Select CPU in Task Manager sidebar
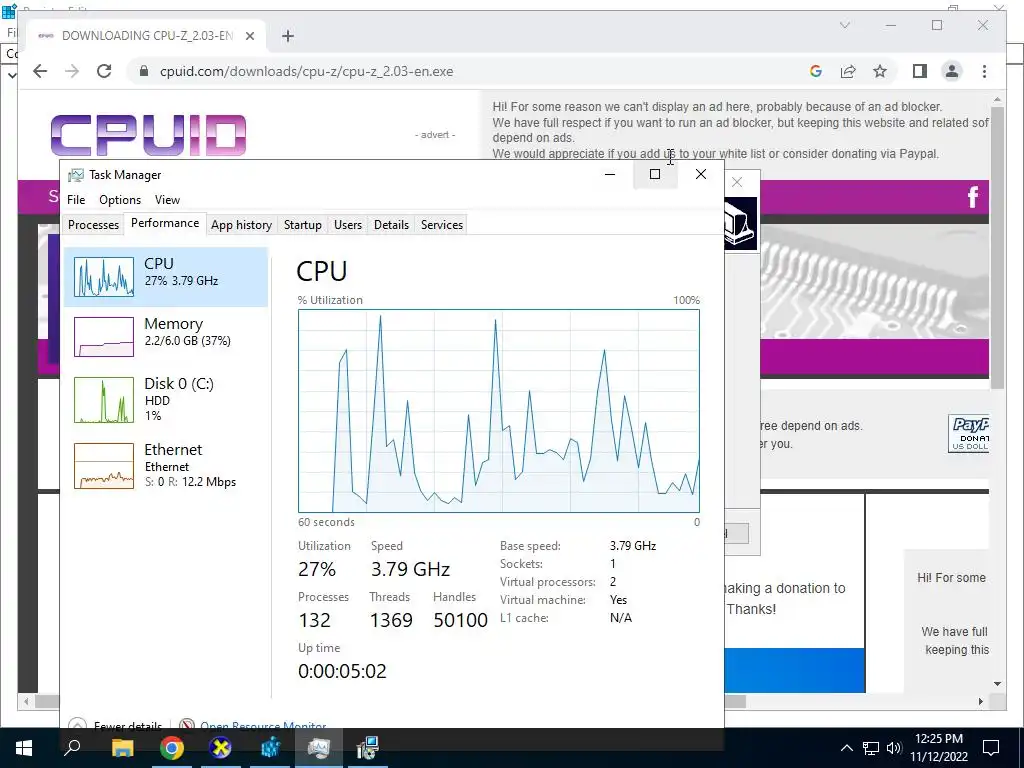This screenshot has height=768, width=1024. tap(166, 277)
